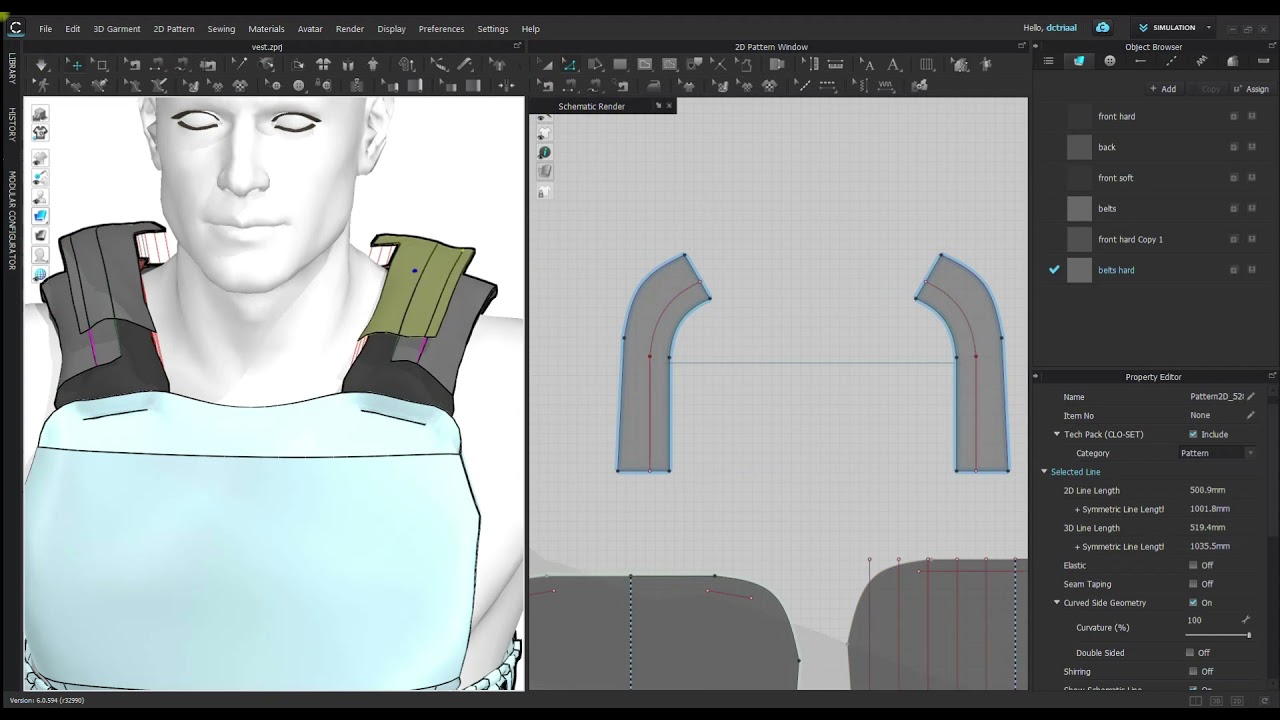Click the Assign button in Object Browser

pos(1251,89)
